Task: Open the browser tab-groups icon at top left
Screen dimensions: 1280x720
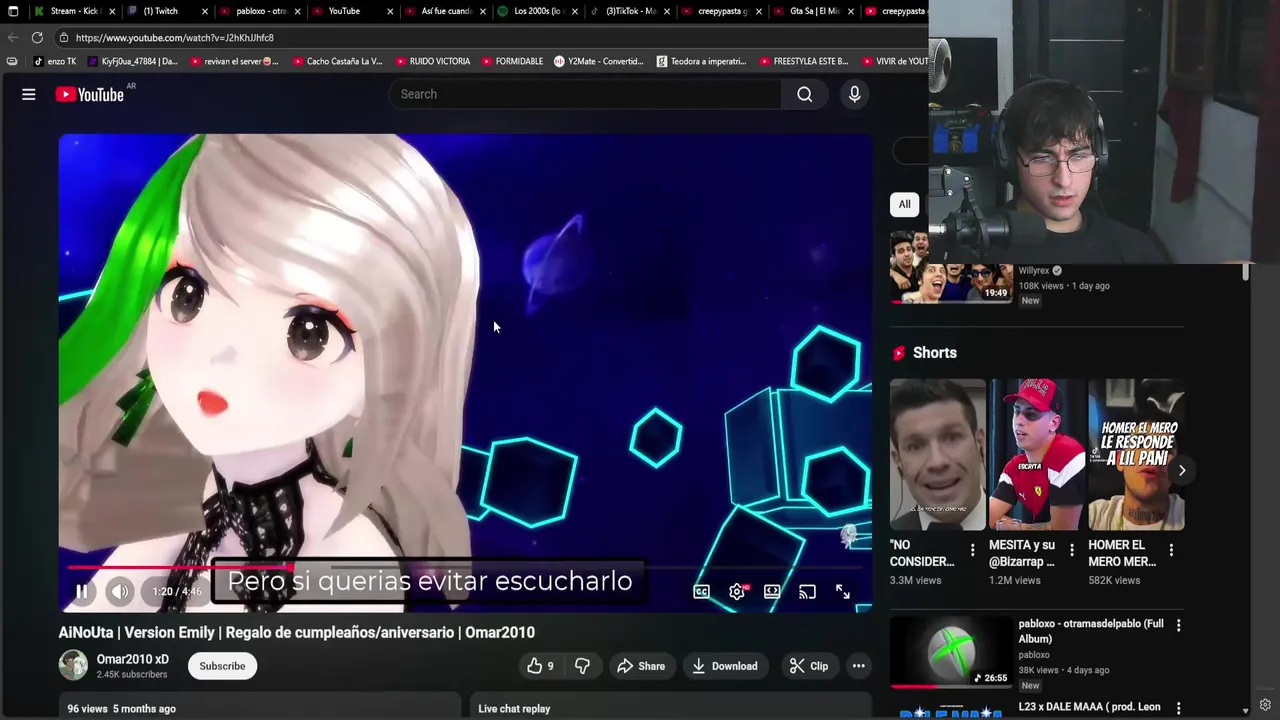Action: [x=13, y=11]
